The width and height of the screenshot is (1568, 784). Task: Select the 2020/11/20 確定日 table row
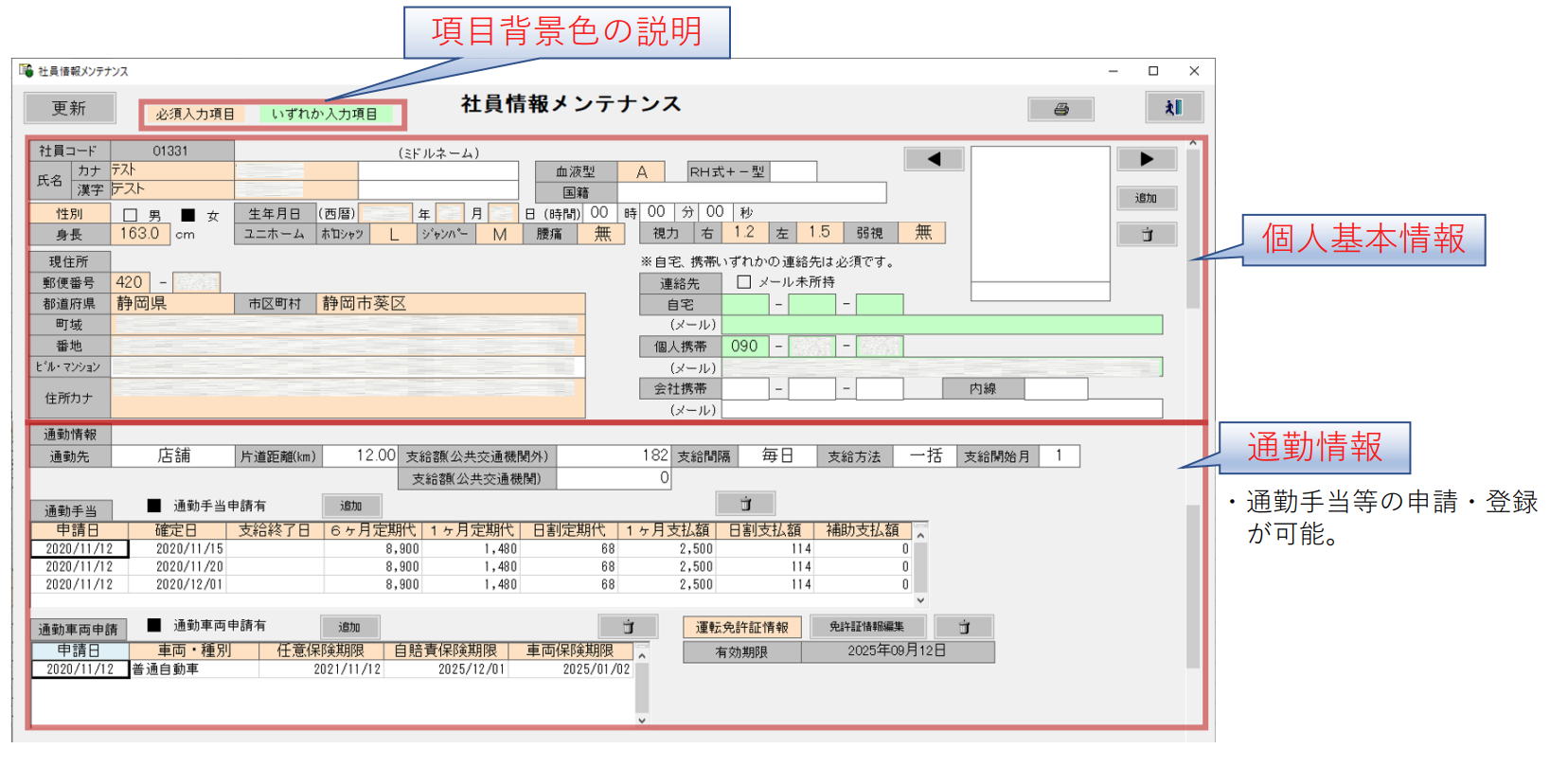(x=189, y=566)
